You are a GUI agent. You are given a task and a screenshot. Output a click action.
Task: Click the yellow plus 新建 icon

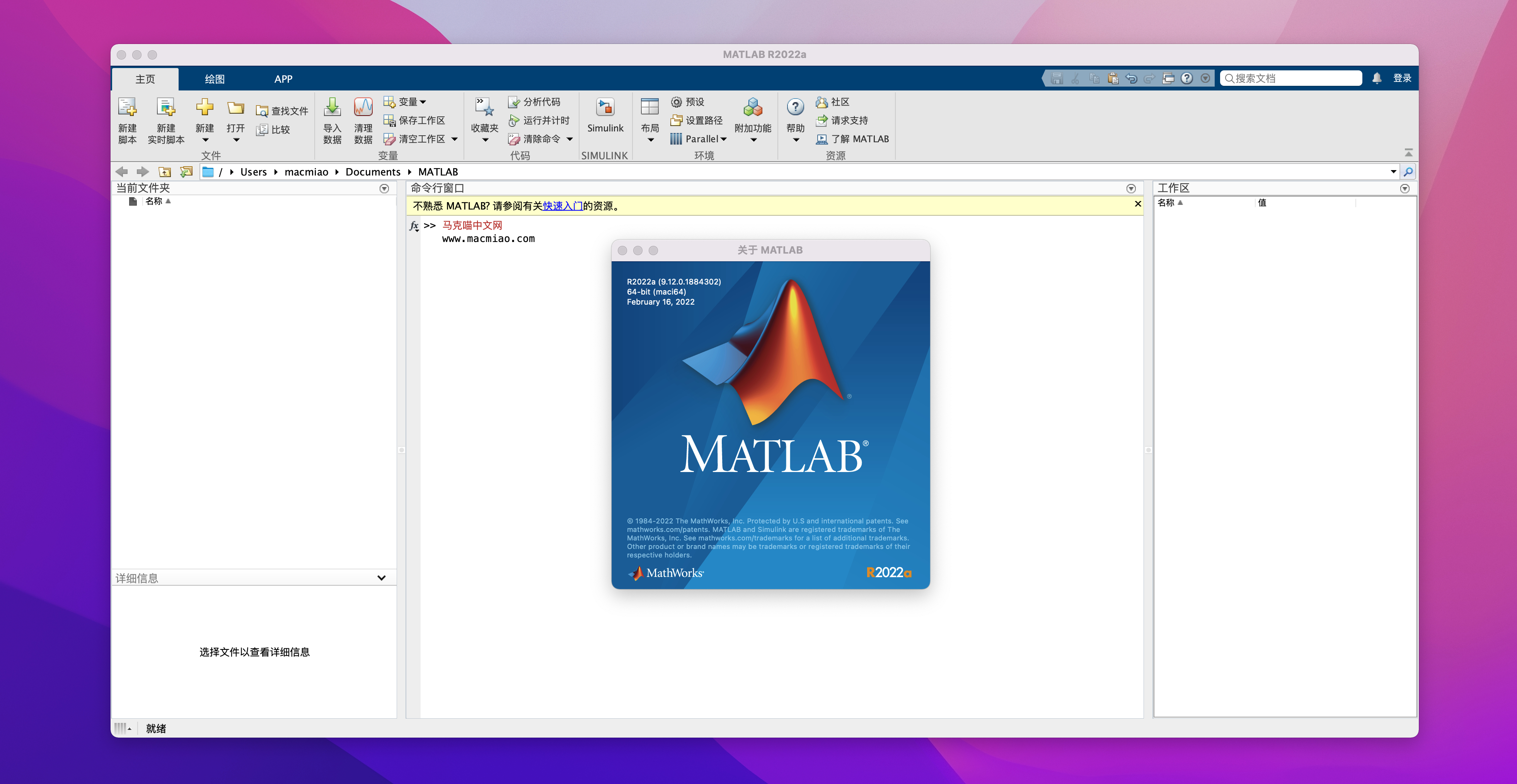205,107
